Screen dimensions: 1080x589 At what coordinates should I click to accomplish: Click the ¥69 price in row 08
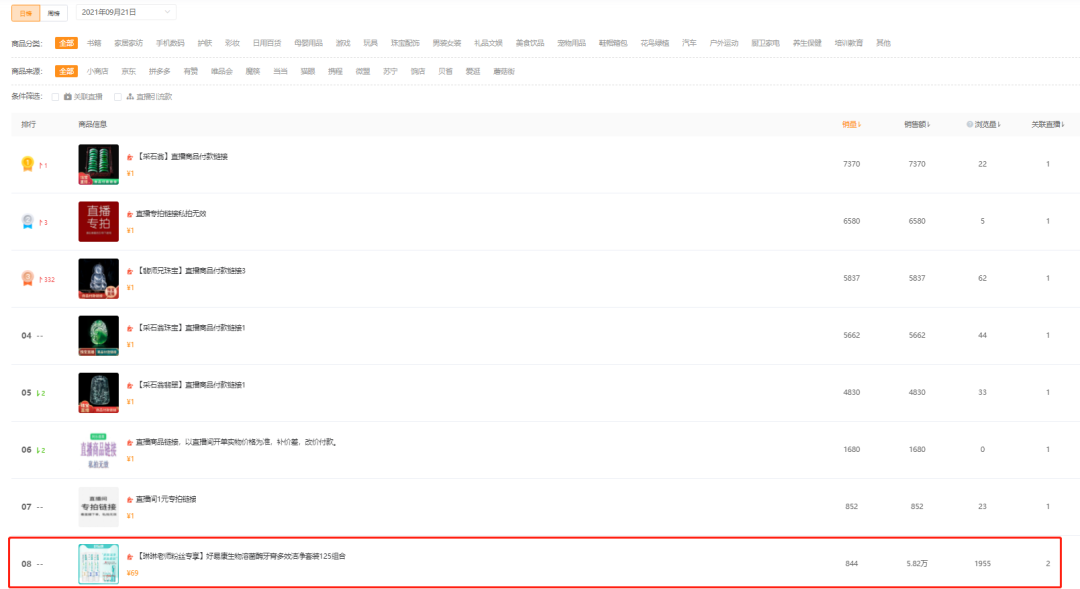click(132, 573)
